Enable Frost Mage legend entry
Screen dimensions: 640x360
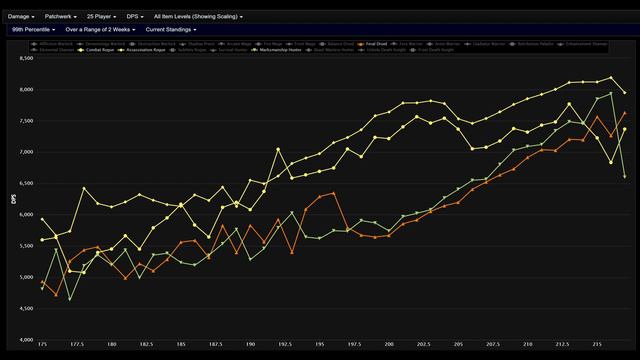[301, 44]
